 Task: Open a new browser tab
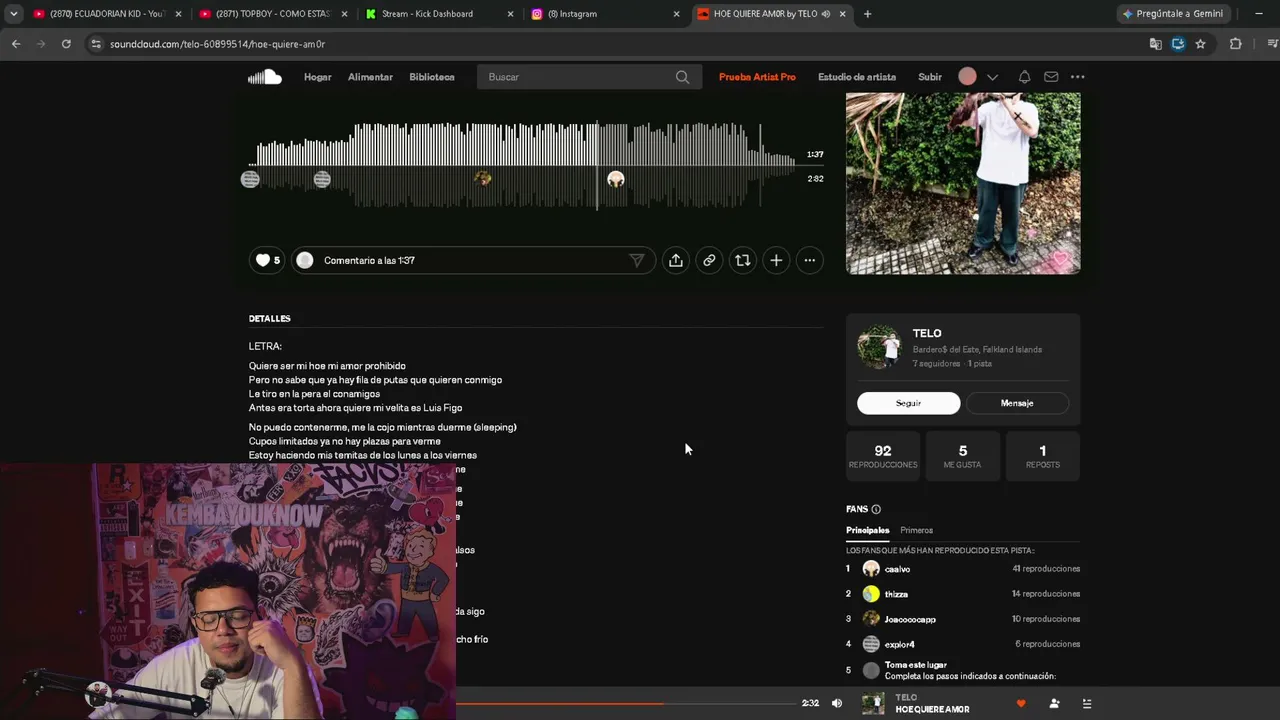pos(867,14)
